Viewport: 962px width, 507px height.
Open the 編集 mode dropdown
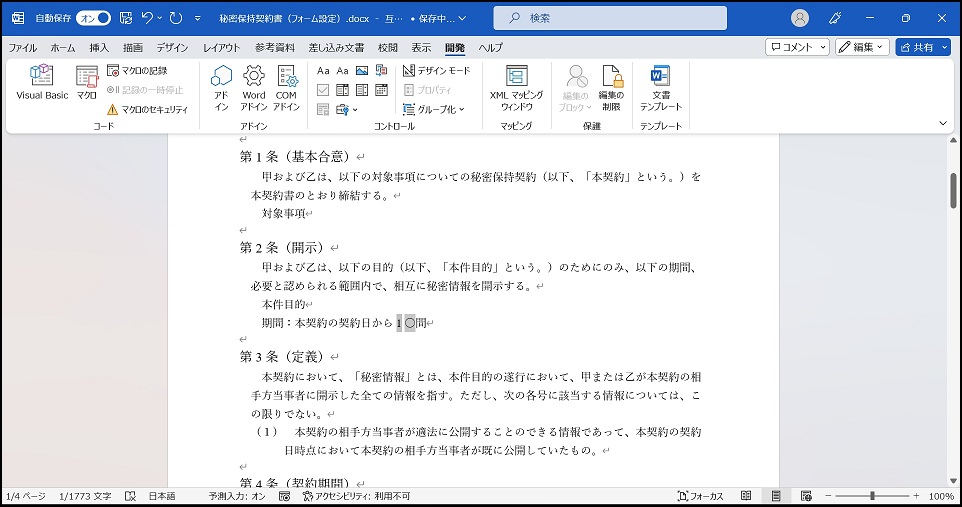(x=862, y=47)
